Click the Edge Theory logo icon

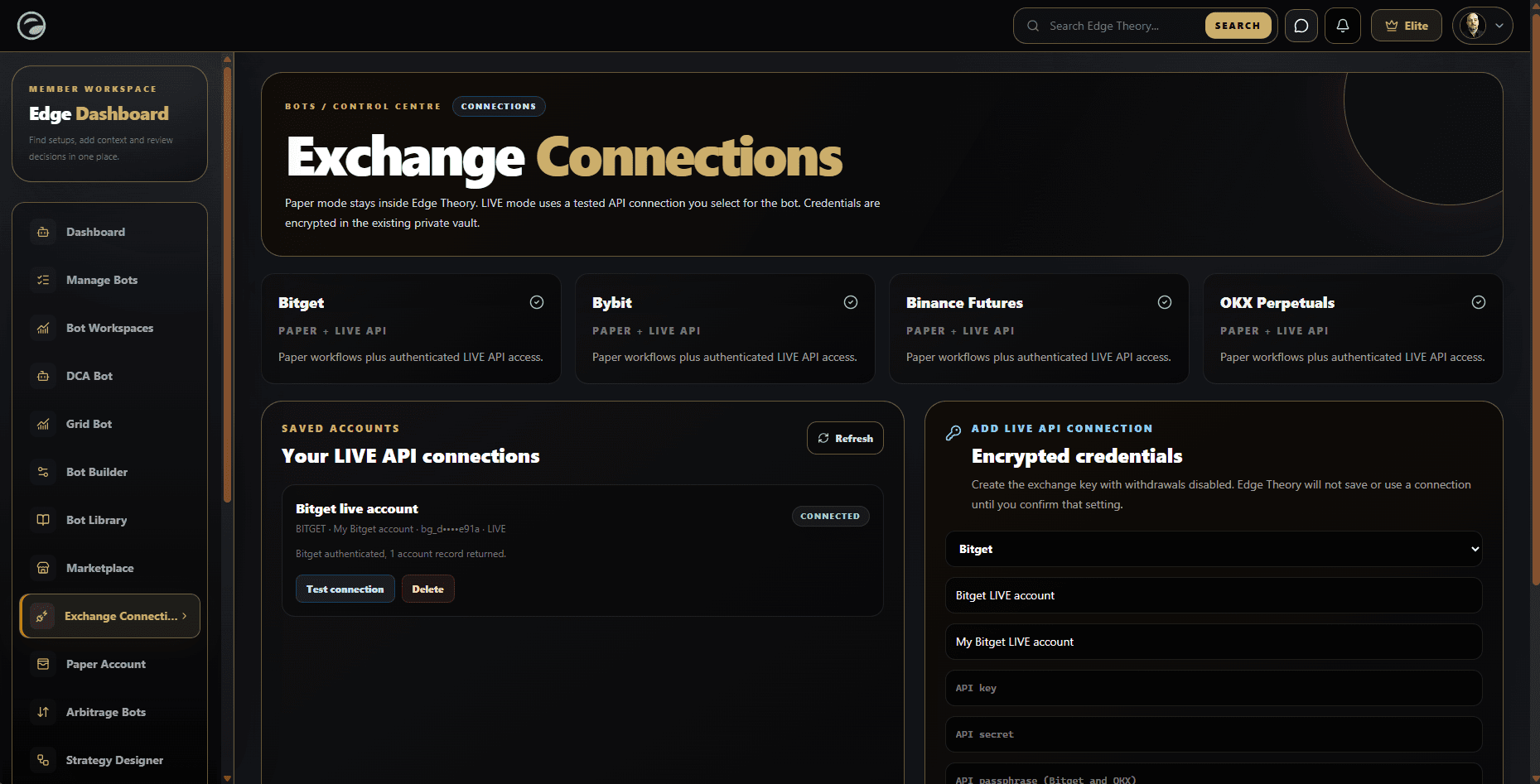pos(31,26)
